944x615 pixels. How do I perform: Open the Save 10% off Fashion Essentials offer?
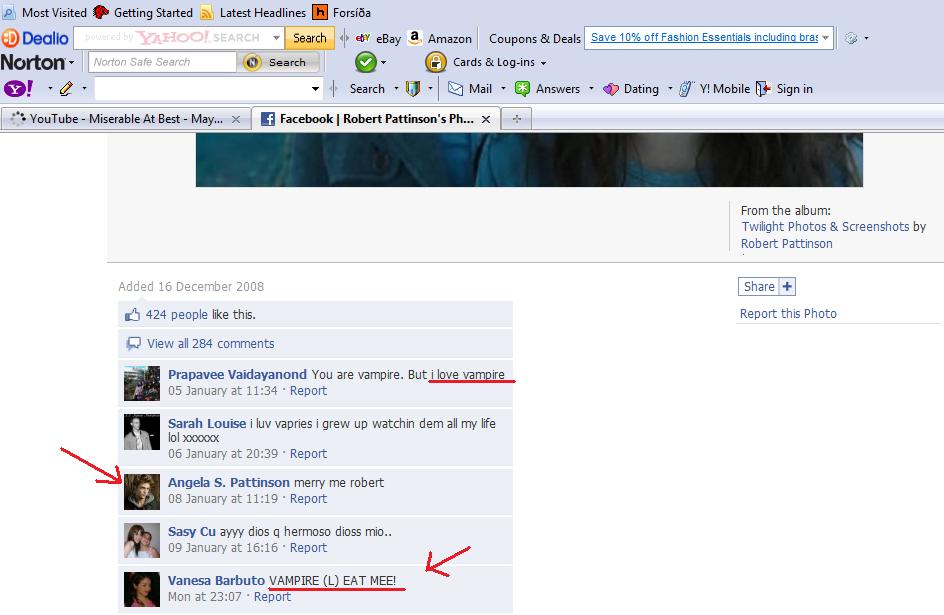pos(704,37)
